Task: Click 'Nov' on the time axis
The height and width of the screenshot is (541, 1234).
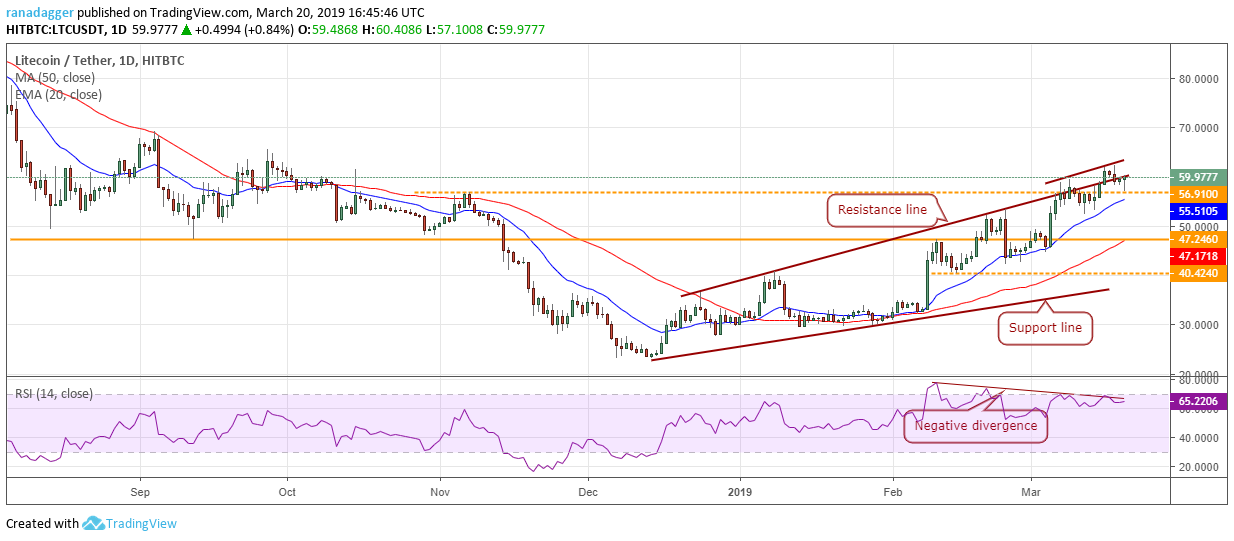Action: (438, 492)
